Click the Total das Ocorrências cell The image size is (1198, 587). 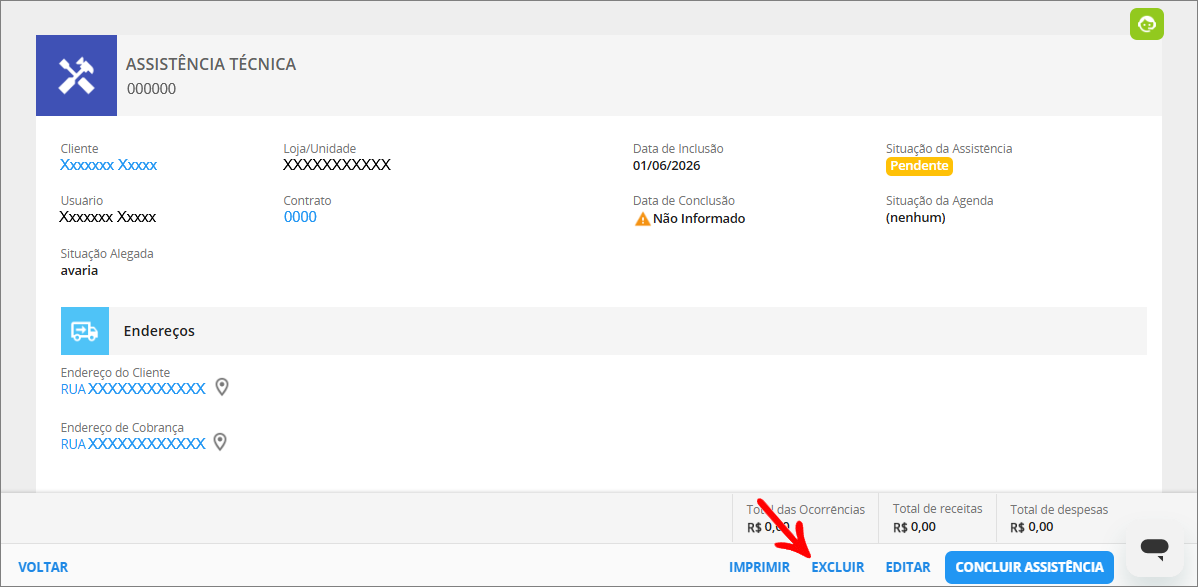806,517
